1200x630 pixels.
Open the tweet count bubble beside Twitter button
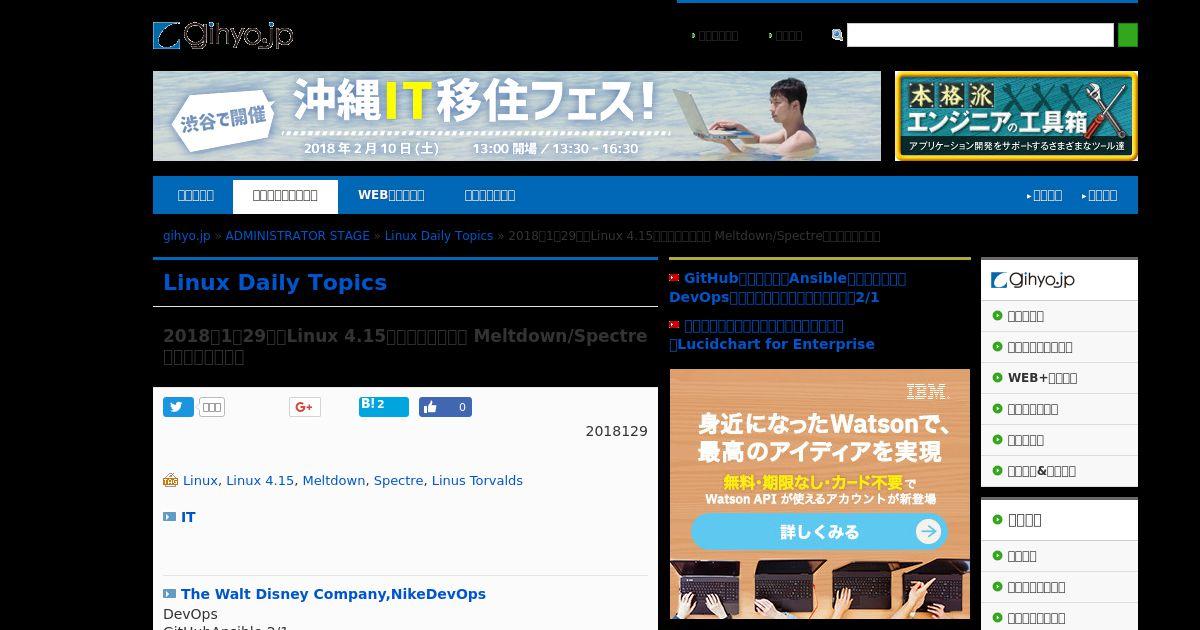point(212,407)
